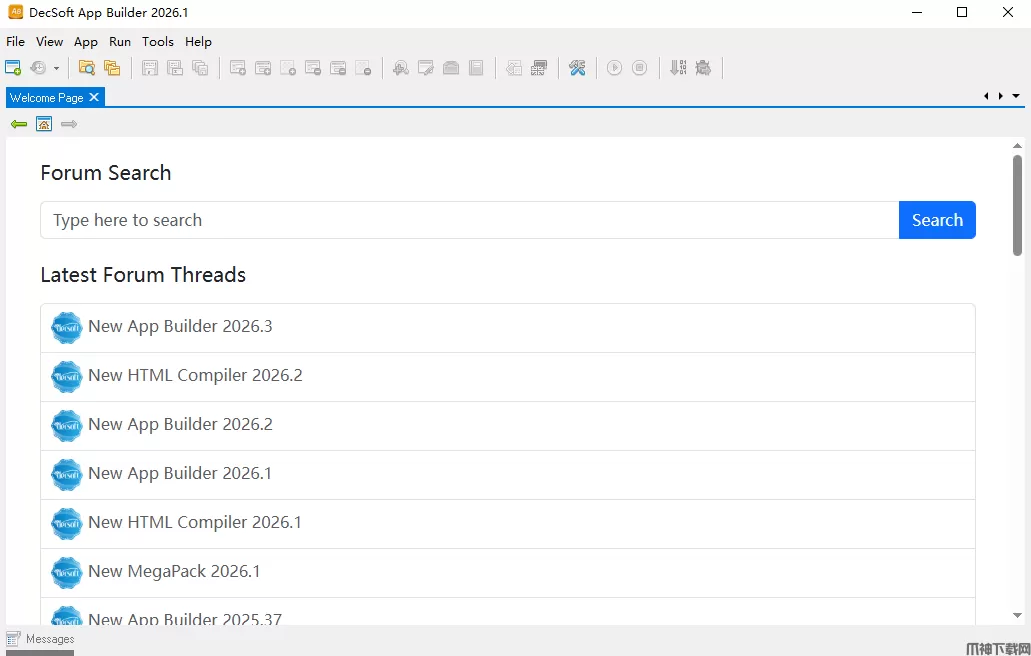Click the new app icon with green plus
This screenshot has width=1031, height=656.
(13, 67)
